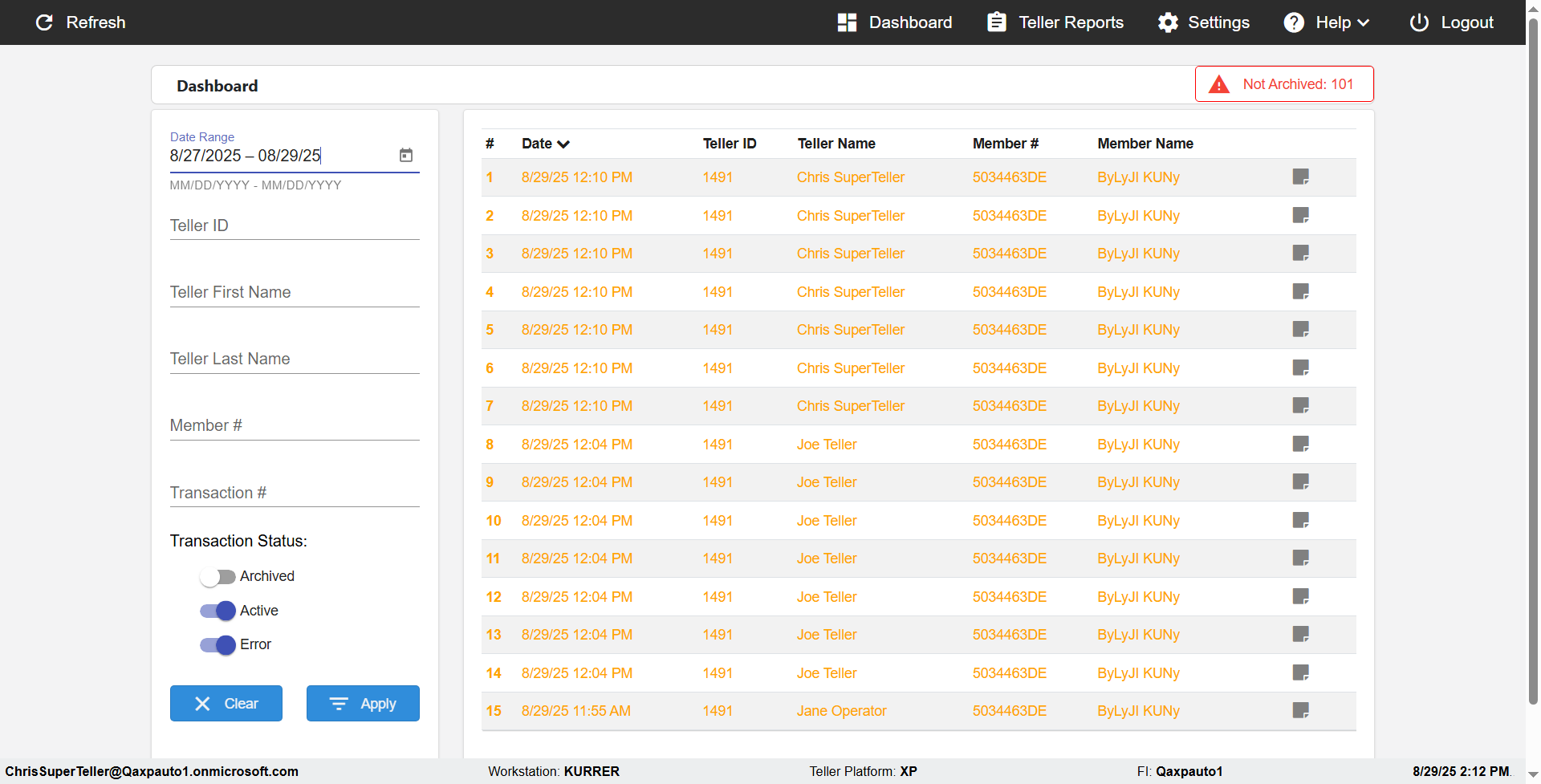The height and width of the screenshot is (784, 1541).
Task: Click the Settings gear icon
Action: (x=1168, y=22)
